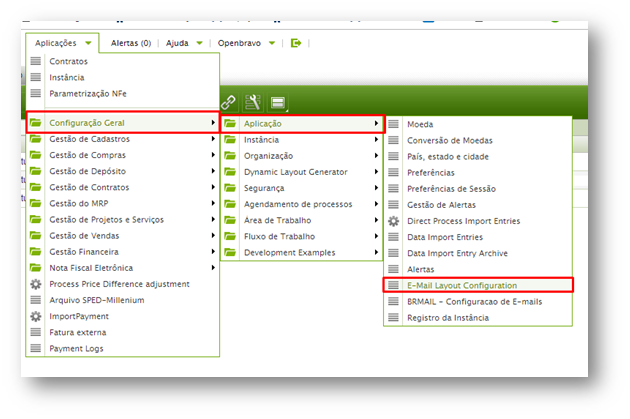Image resolution: width=630 pixels, height=419 pixels.
Task: Click gear icon beside ImportPayment
Action: click(36, 316)
